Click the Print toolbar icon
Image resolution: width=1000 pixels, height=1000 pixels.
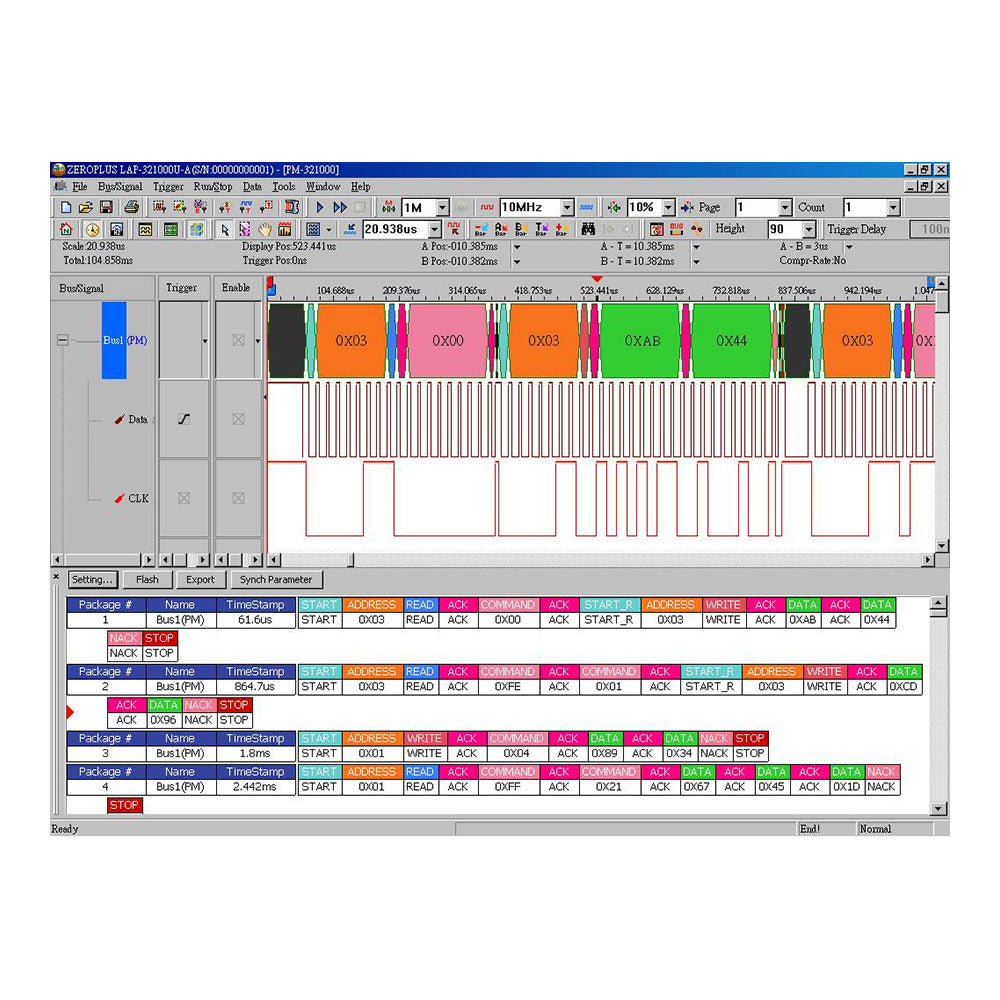tap(131, 207)
